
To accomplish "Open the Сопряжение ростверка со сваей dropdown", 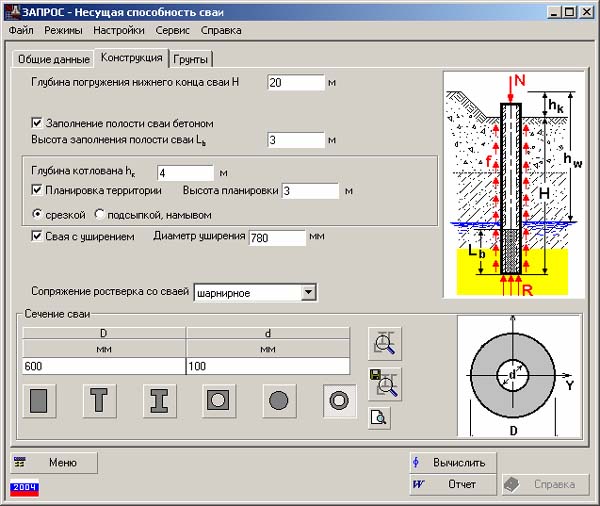I will (x=308, y=292).
